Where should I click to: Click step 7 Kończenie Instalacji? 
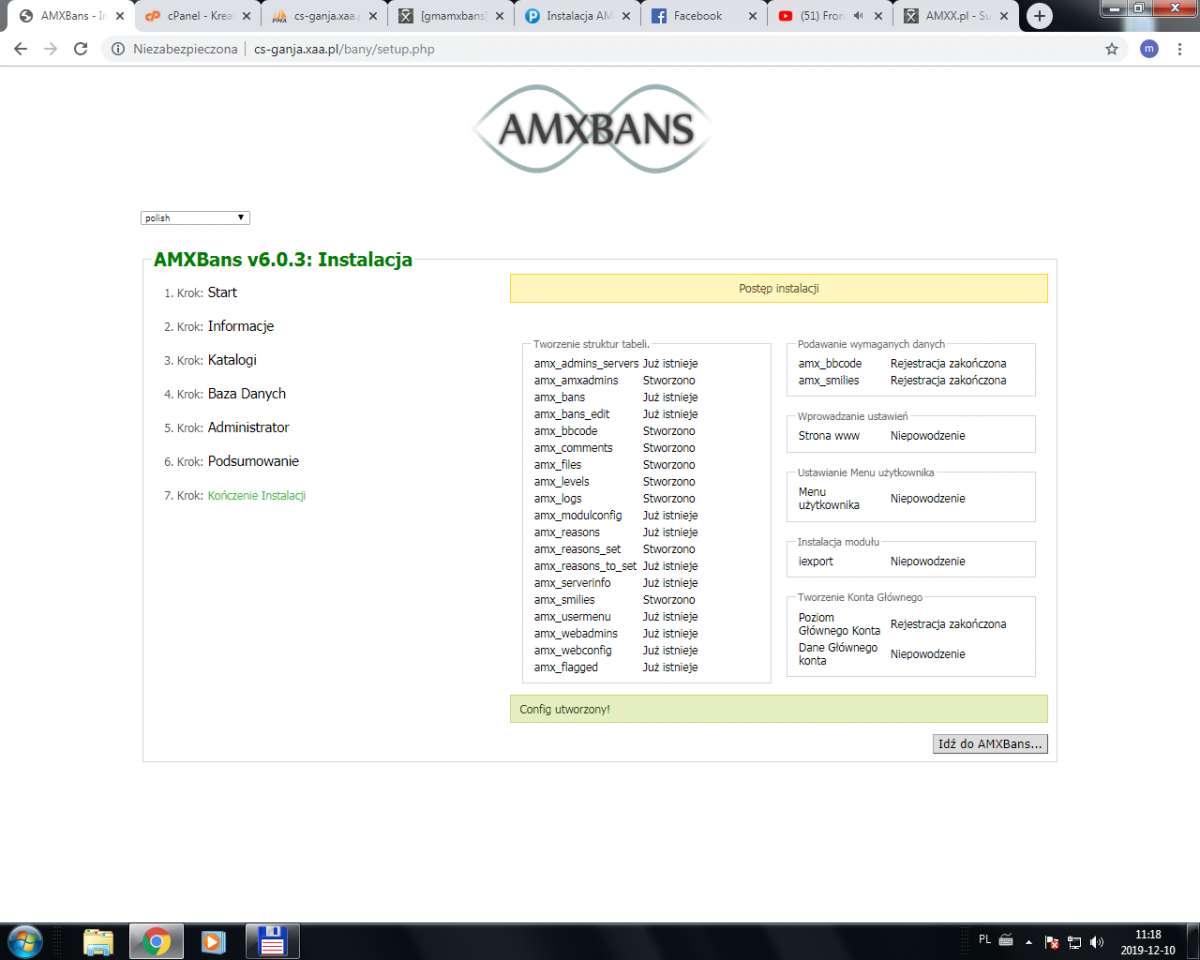[x=257, y=496]
